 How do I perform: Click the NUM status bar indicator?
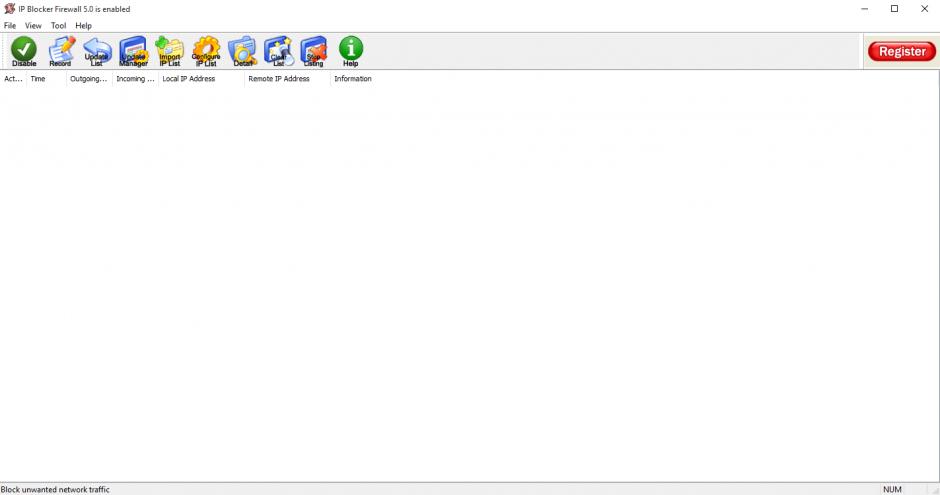(x=892, y=490)
